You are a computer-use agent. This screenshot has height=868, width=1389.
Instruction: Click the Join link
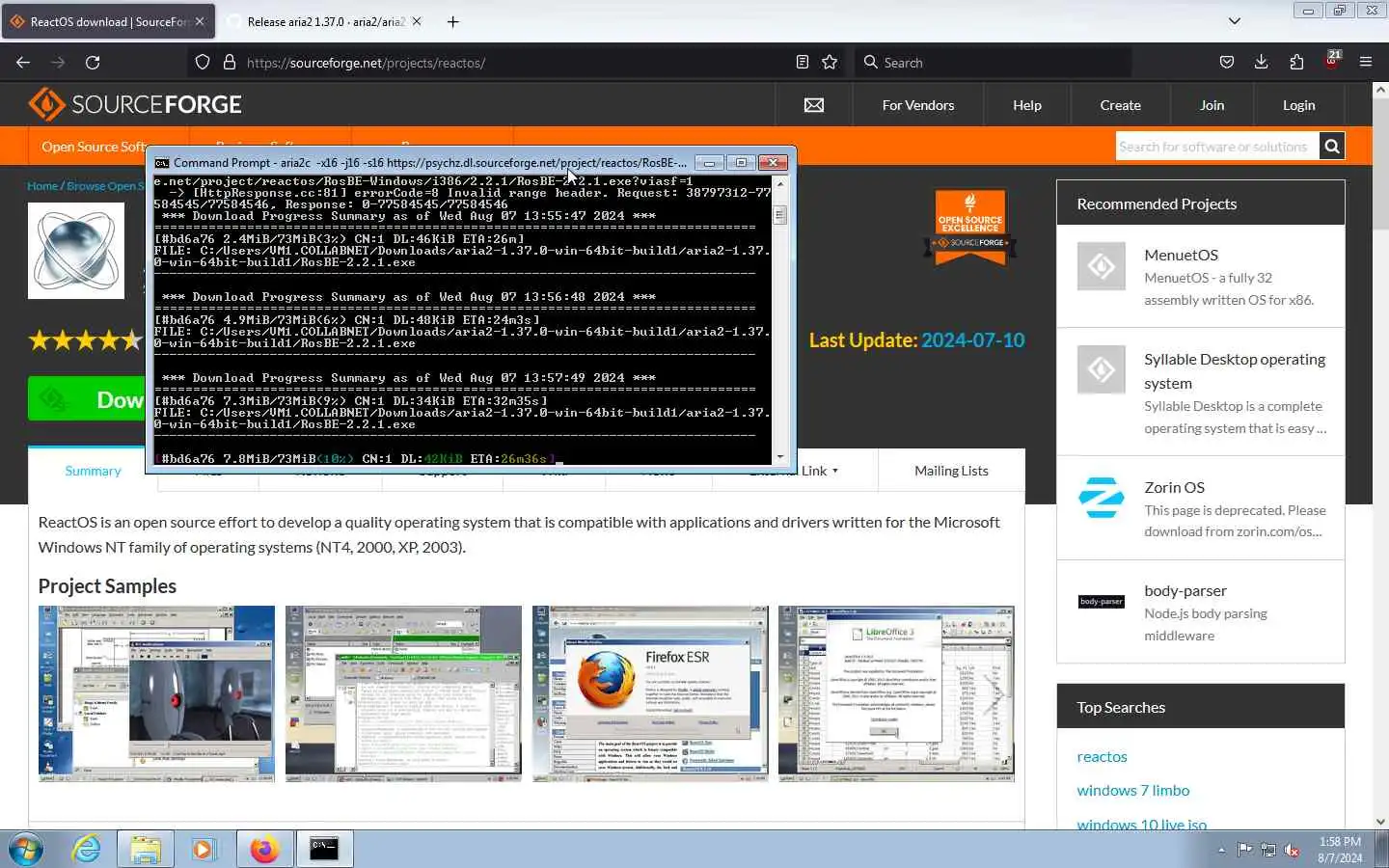tap(1212, 105)
